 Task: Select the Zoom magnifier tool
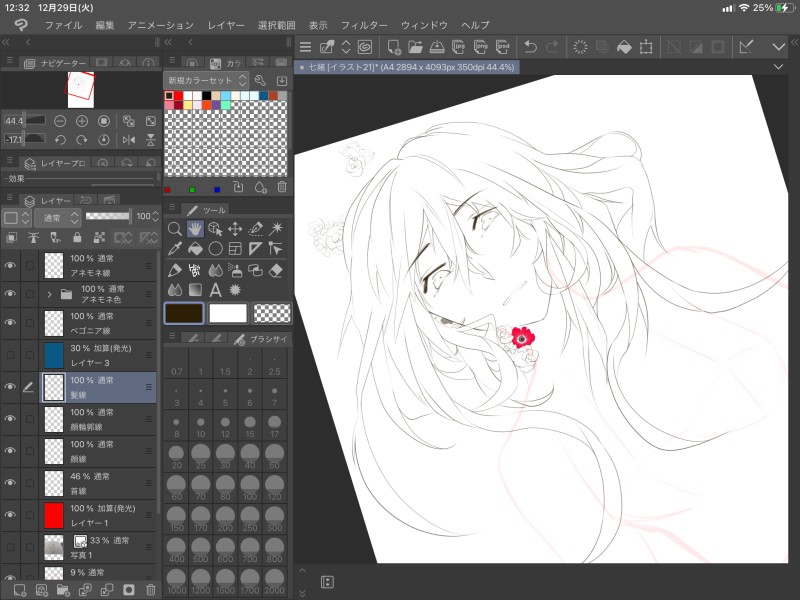click(175, 229)
